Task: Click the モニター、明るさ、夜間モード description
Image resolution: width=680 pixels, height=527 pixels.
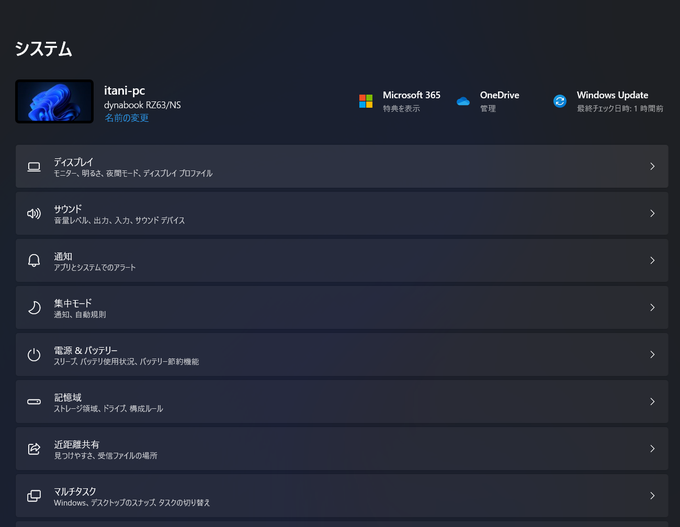Action: [x=133, y=173]
